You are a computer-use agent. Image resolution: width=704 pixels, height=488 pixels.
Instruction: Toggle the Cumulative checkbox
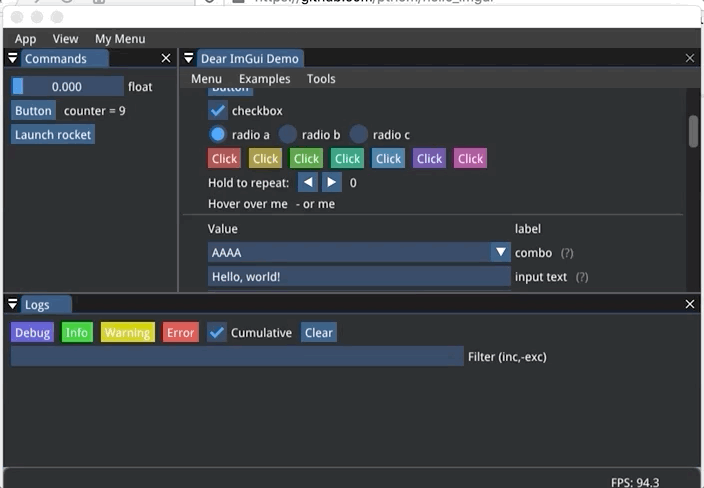(x=217, y=332)
